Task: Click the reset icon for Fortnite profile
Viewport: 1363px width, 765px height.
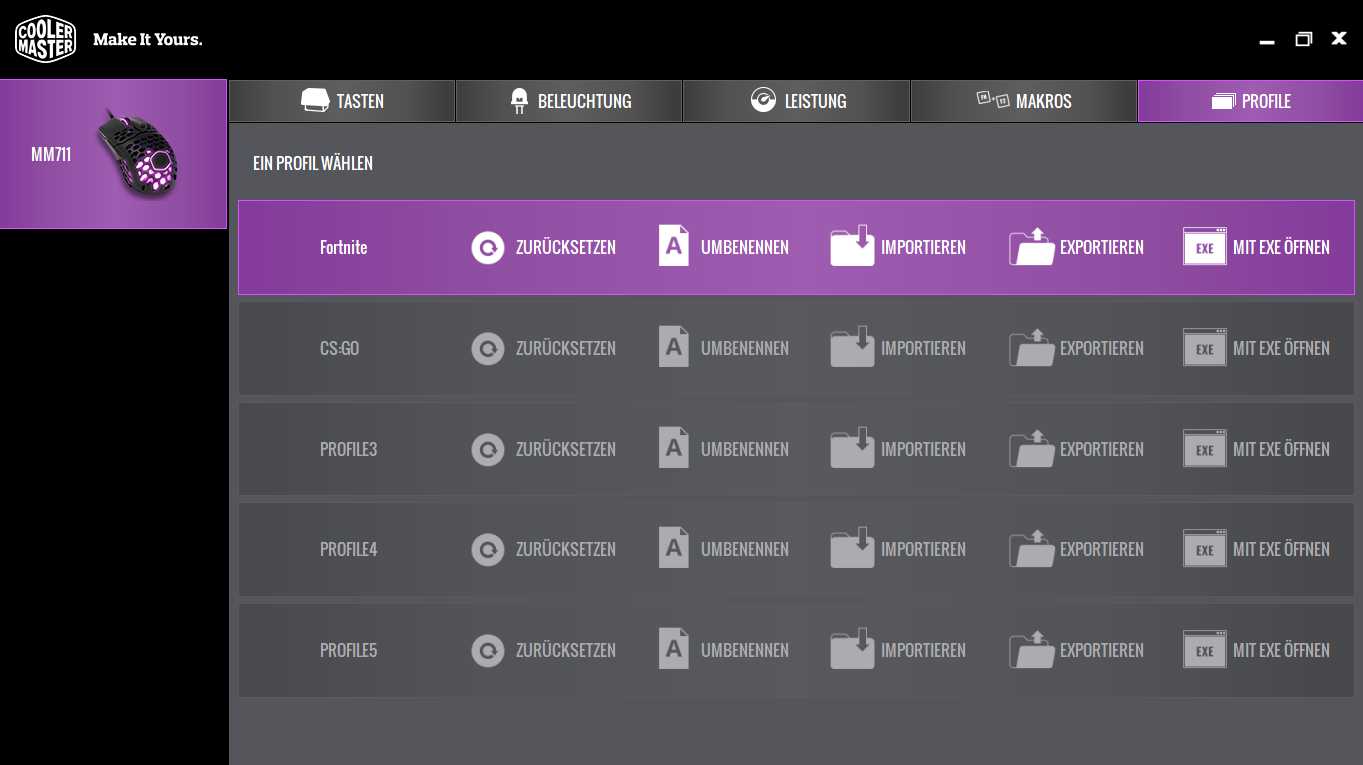Action: [x=488, y=247]
